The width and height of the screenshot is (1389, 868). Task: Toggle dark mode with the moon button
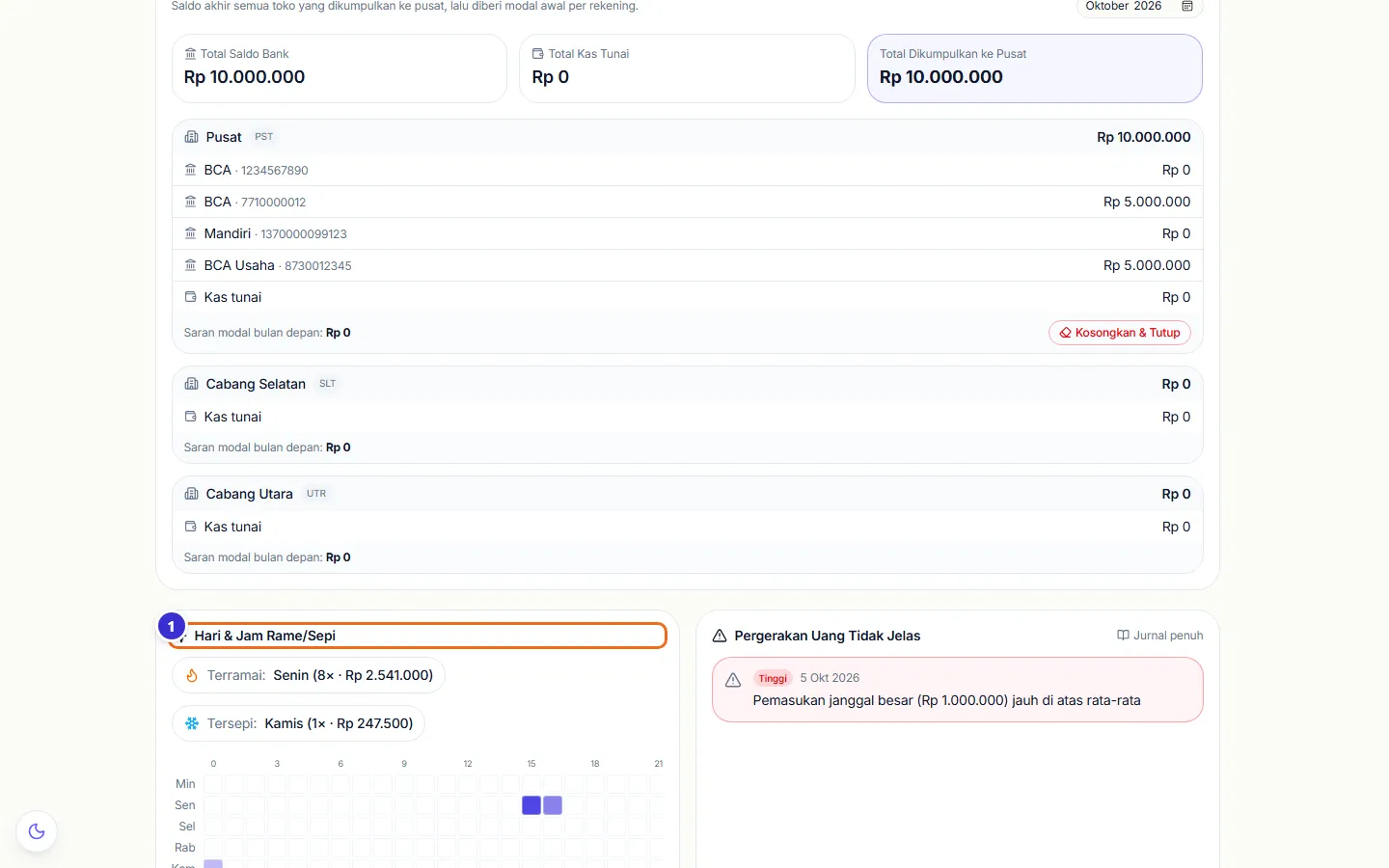tap(37, 831)
